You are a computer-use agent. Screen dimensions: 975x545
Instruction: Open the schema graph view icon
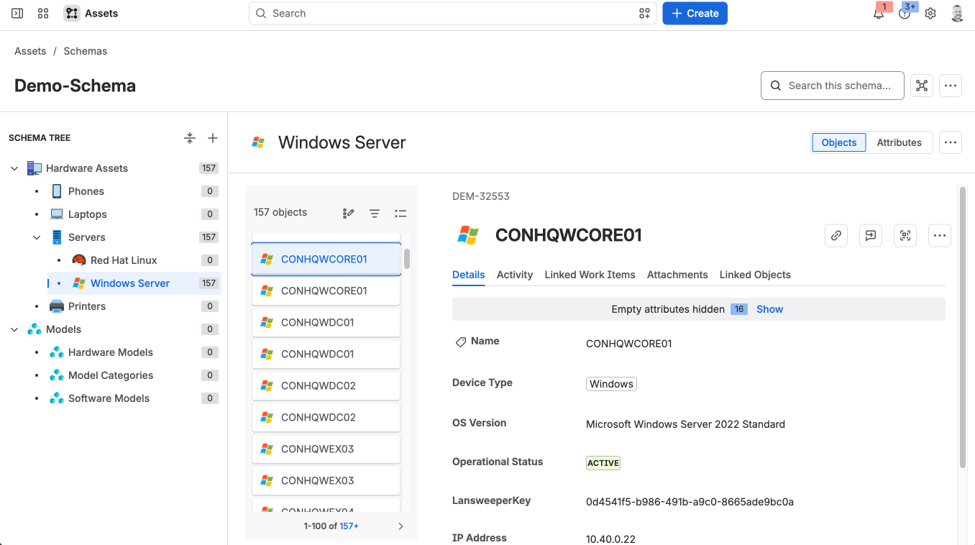click(922, 85)
